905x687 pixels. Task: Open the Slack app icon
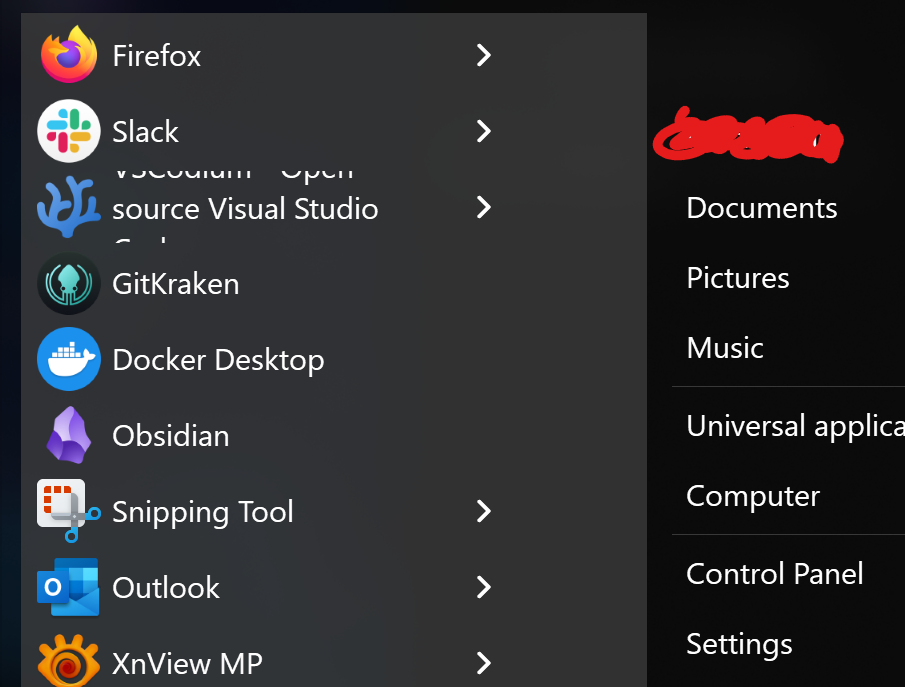pos(69,131)
